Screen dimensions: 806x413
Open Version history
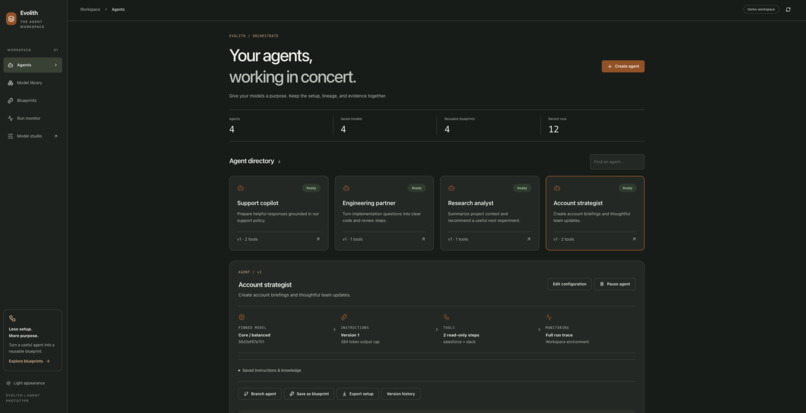coord(401,394)
